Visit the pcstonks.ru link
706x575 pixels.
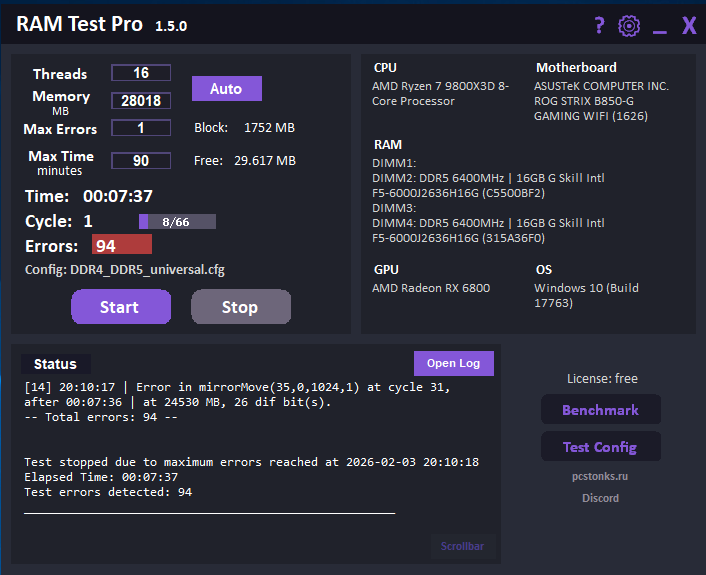[600, 476]
